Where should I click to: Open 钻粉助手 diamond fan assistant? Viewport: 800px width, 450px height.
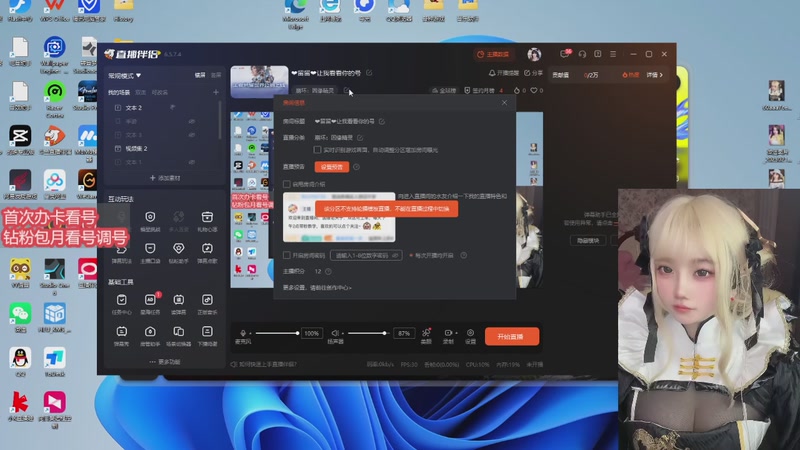click(178, 253)
